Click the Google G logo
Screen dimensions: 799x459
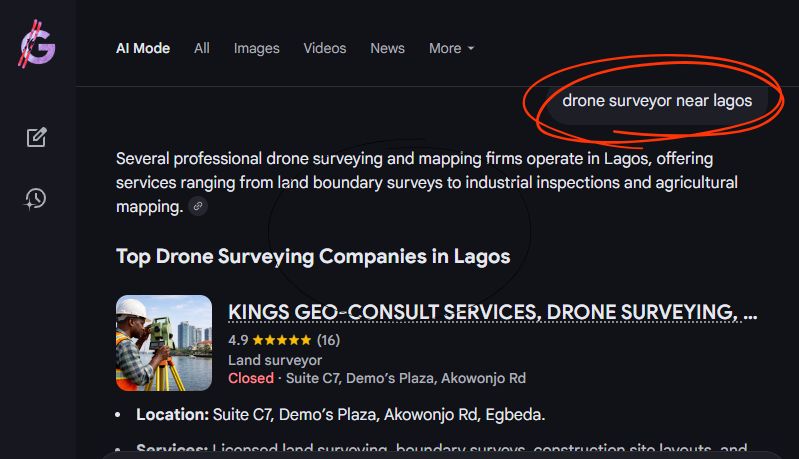pyautogui.click(x=37, y=45)
